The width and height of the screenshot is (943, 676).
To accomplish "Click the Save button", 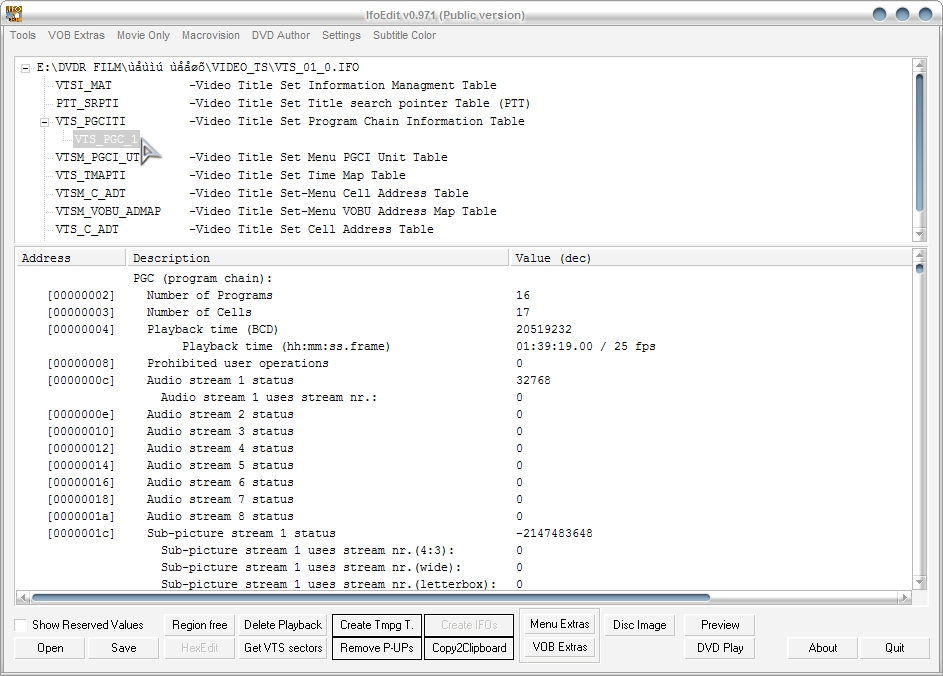I will tap(124, 648).
